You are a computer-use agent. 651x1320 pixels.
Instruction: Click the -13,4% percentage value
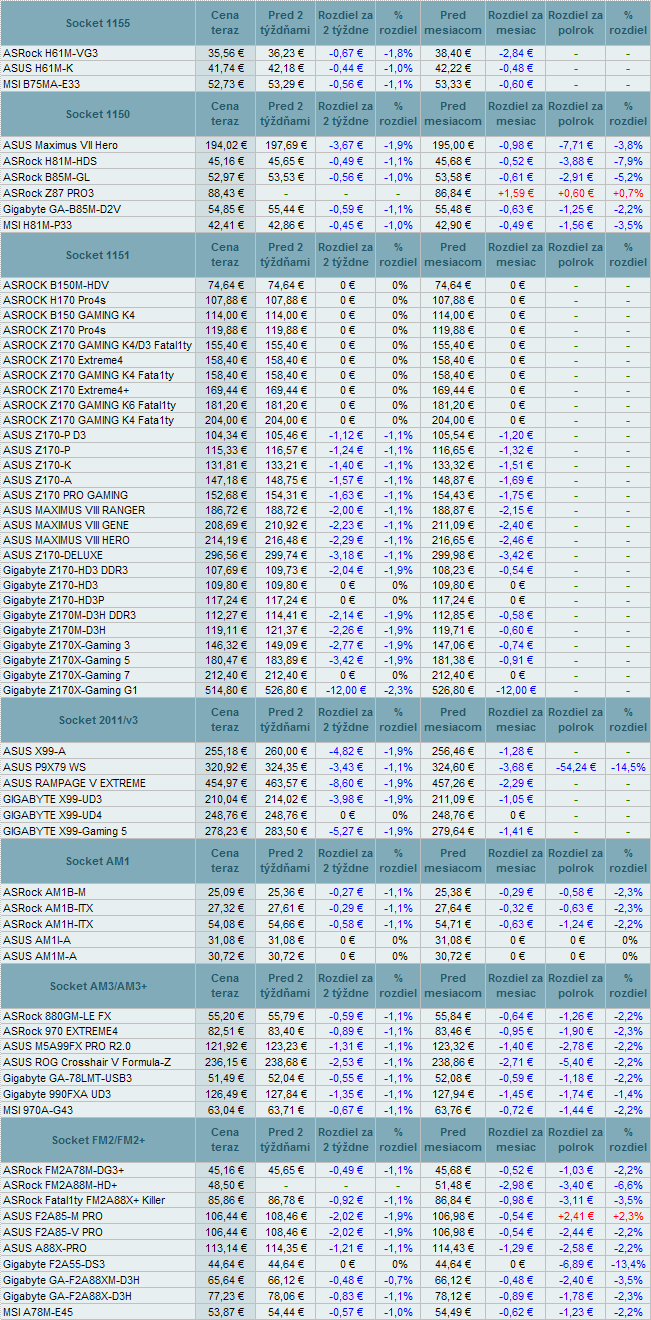627,1264
